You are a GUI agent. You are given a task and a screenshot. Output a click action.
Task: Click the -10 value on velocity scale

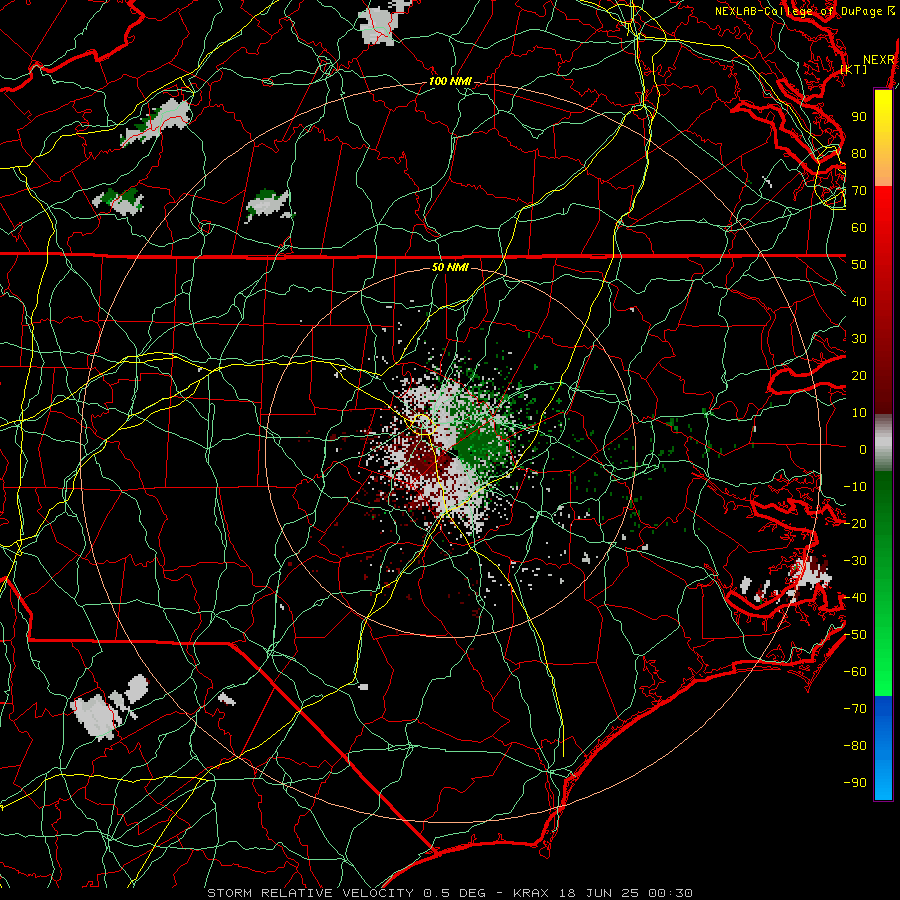coord(855,487)
